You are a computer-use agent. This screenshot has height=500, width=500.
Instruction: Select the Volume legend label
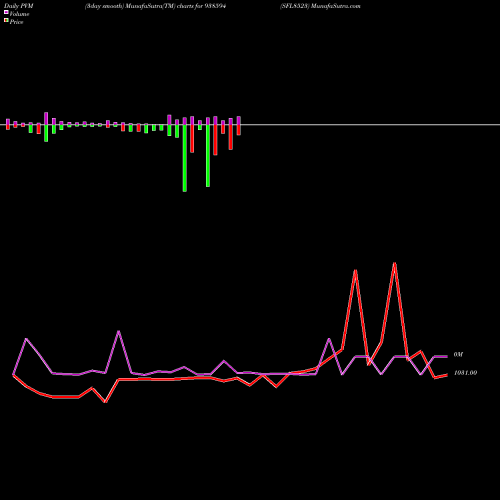coord(19,14)
